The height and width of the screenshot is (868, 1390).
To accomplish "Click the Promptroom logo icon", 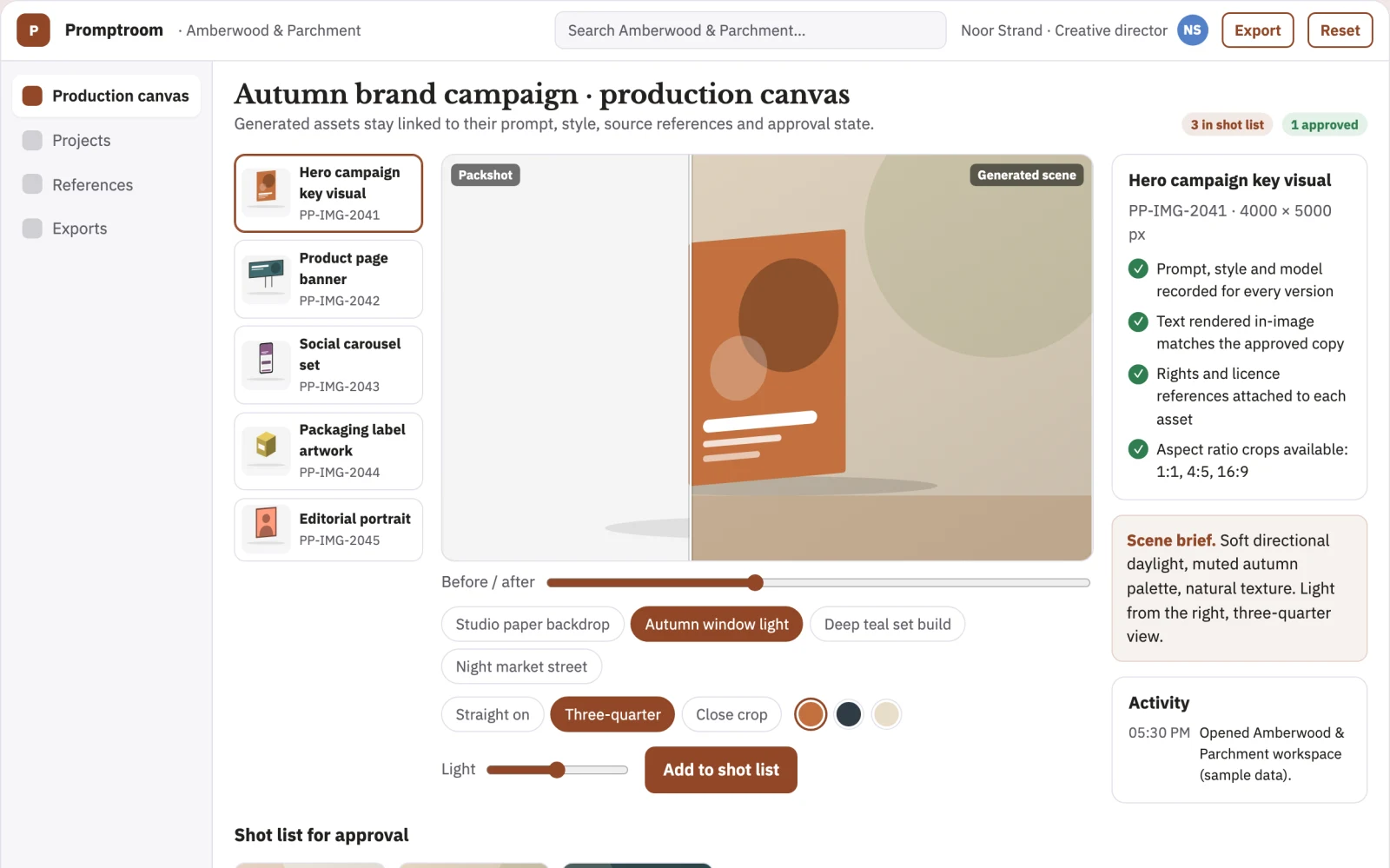I will click(33, 30).
